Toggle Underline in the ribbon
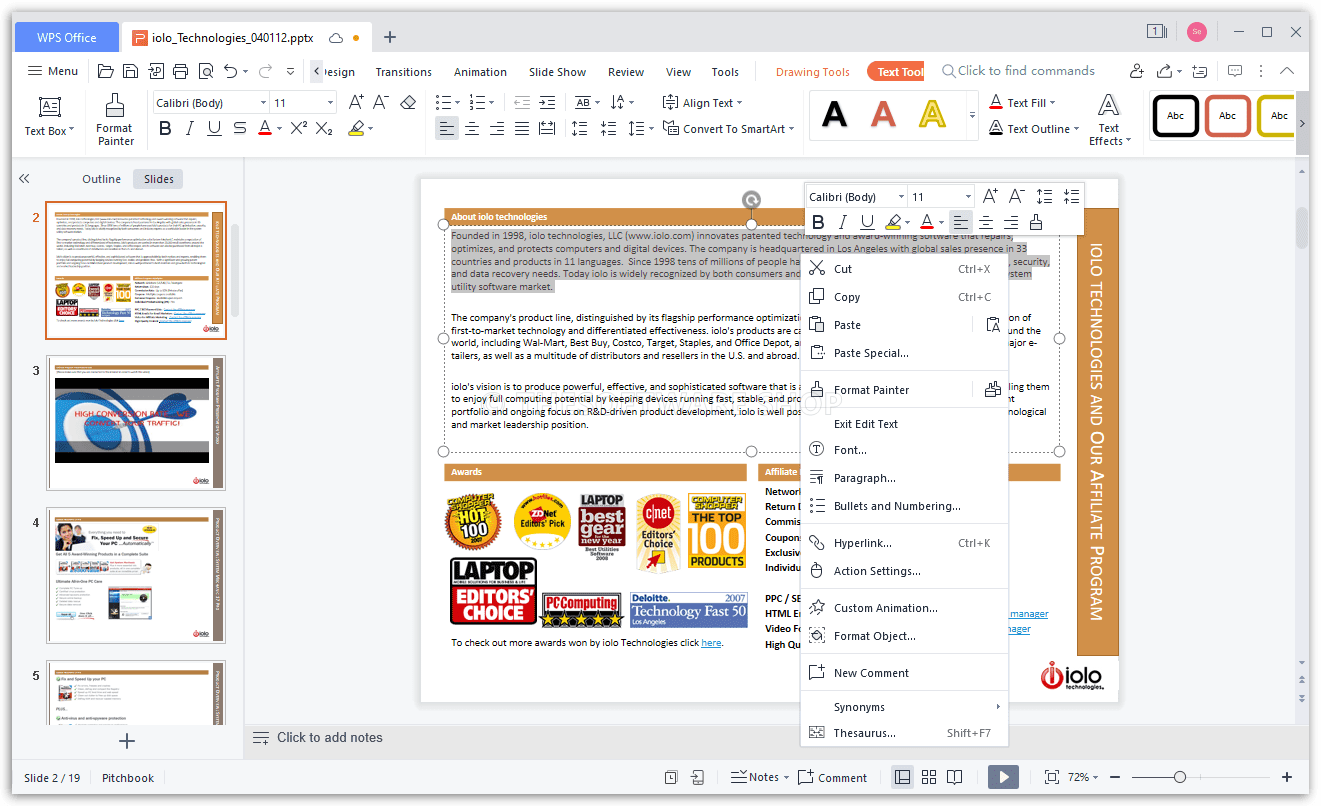Image resolution: width=1321 pixels, height=806 pixels. click(214, 129)
